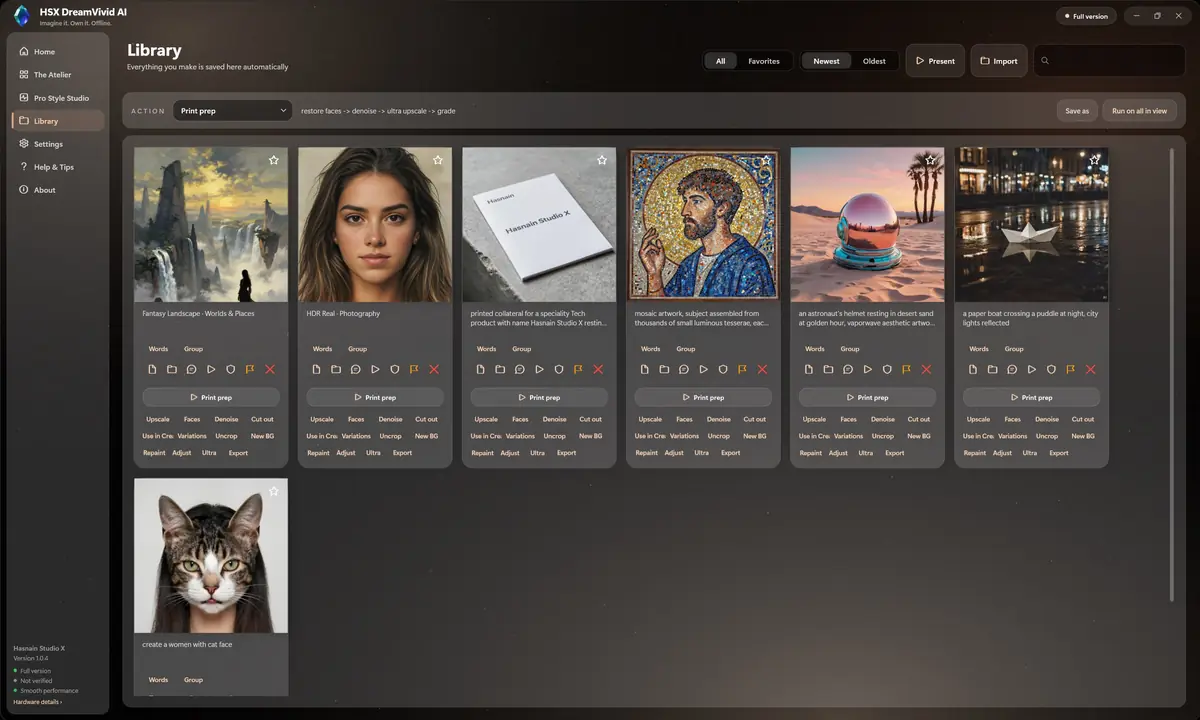1200x720 pixels.
Task: Click the red X on paper boat card
Action: [x=1090, y=369]
